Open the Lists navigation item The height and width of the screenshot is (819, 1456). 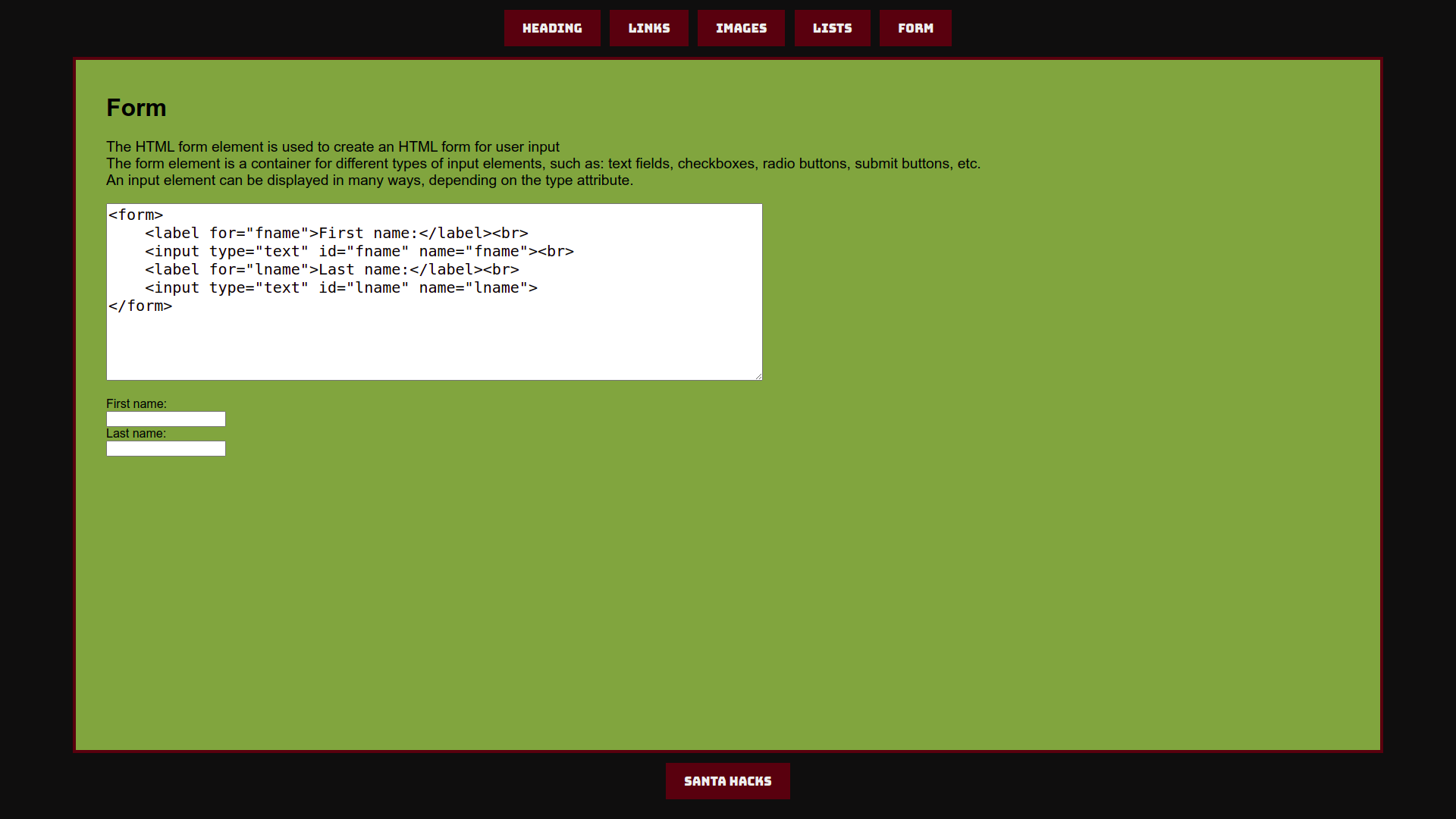click(x=832, y=28)
